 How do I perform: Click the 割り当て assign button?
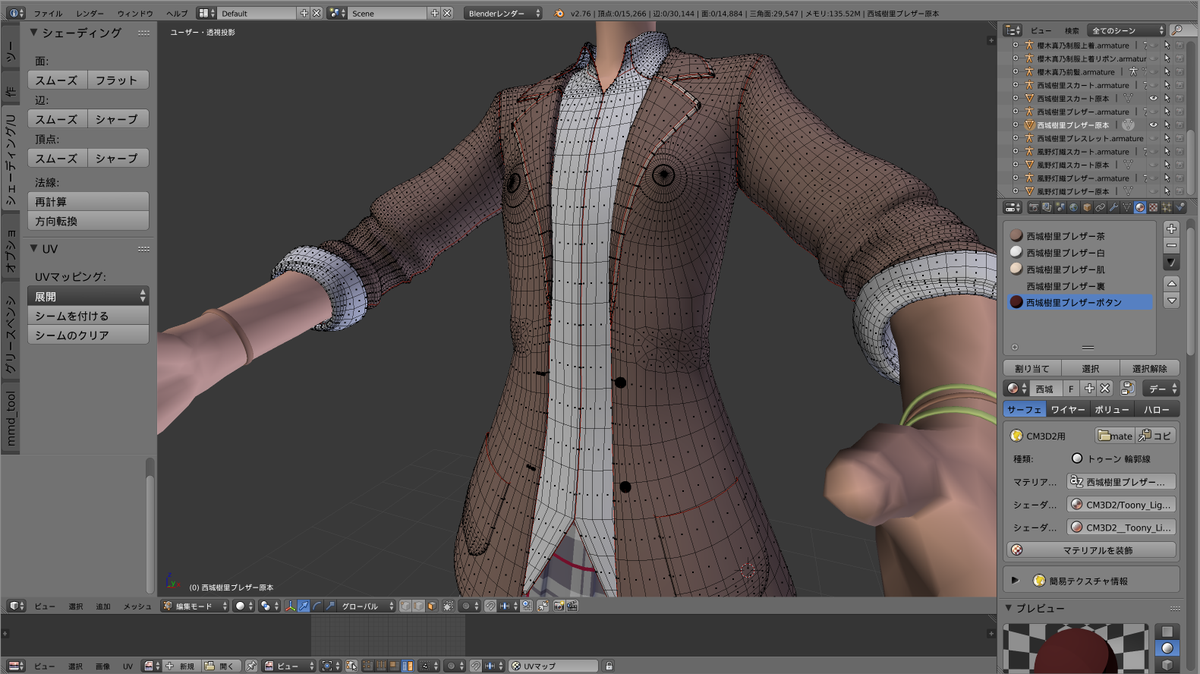click(x=1031, y=368)
